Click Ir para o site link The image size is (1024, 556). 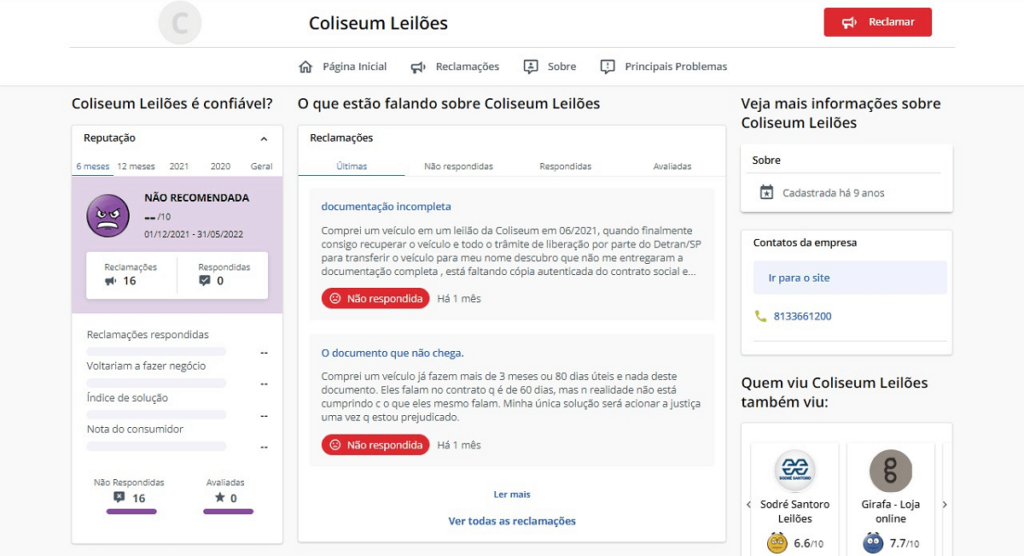tap(799, 278)
